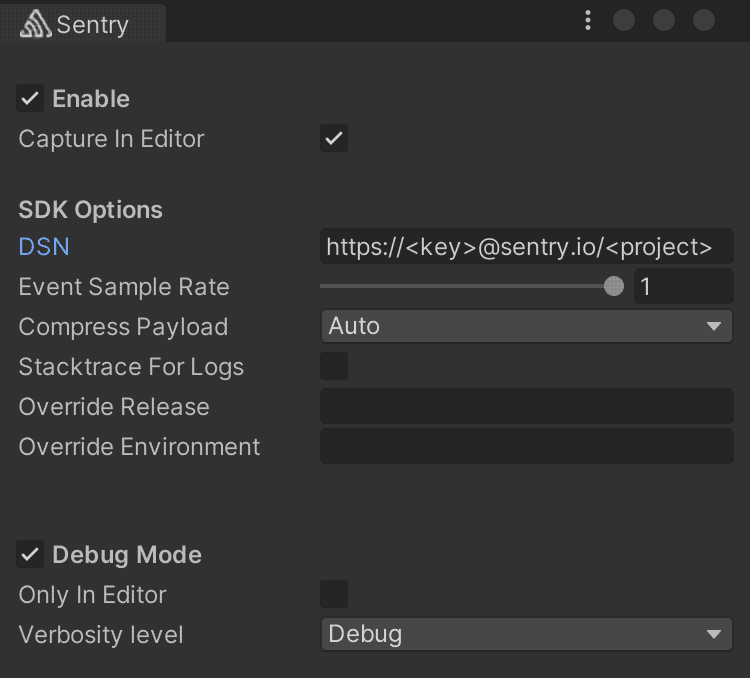Screen dimensions: 750x678
Task: Open the three-dot kebab options menu
Action: [588, 21]
